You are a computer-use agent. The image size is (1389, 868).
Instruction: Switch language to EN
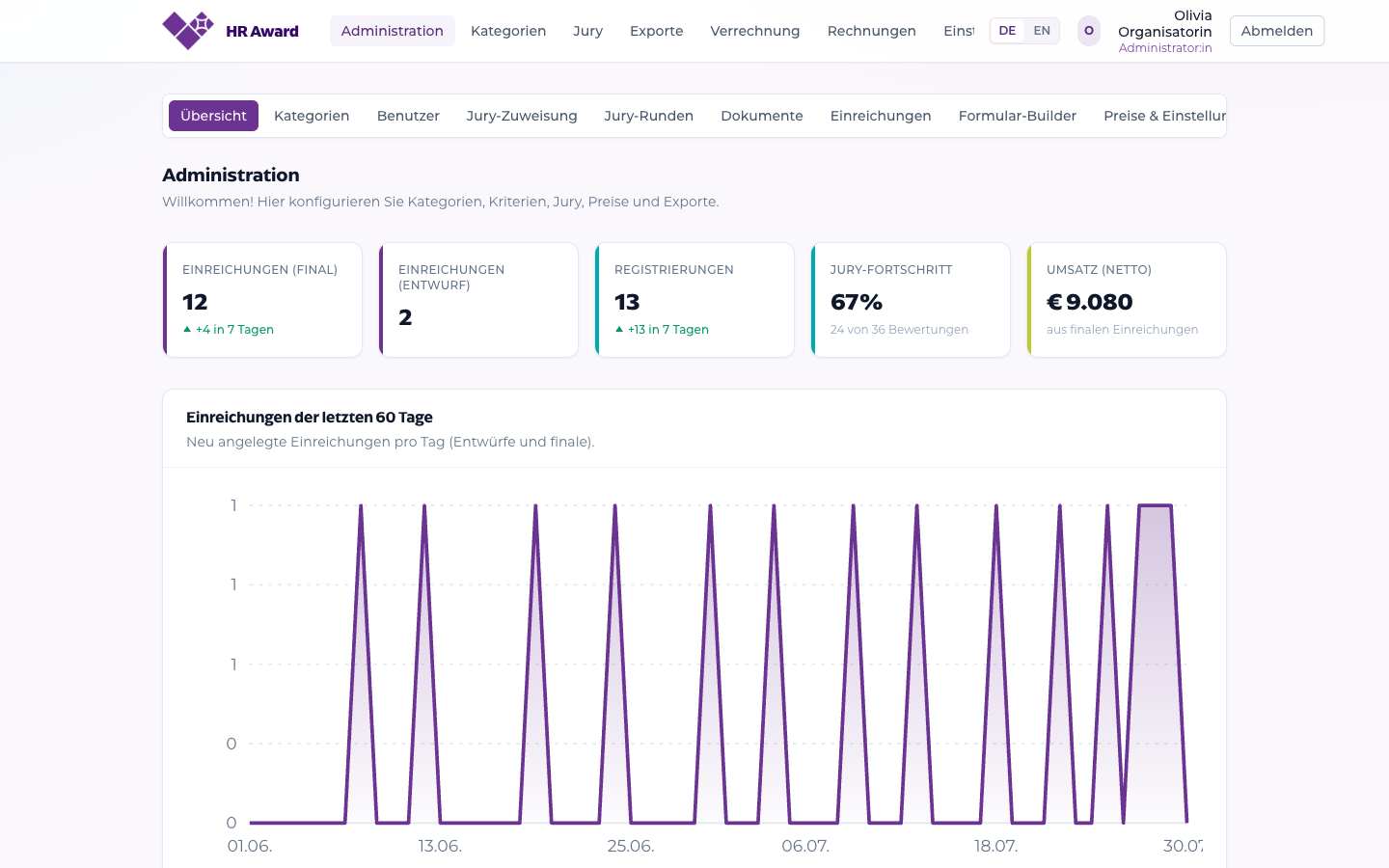pos(1042,31)
